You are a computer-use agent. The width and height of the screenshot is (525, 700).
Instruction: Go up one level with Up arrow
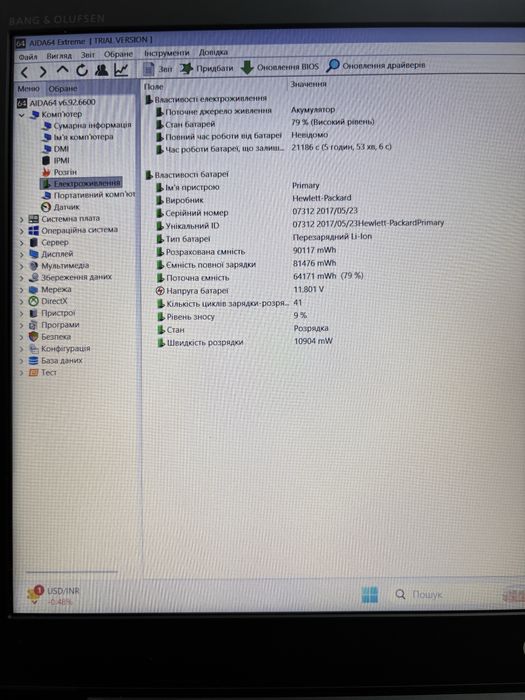[x=62, y=71]
